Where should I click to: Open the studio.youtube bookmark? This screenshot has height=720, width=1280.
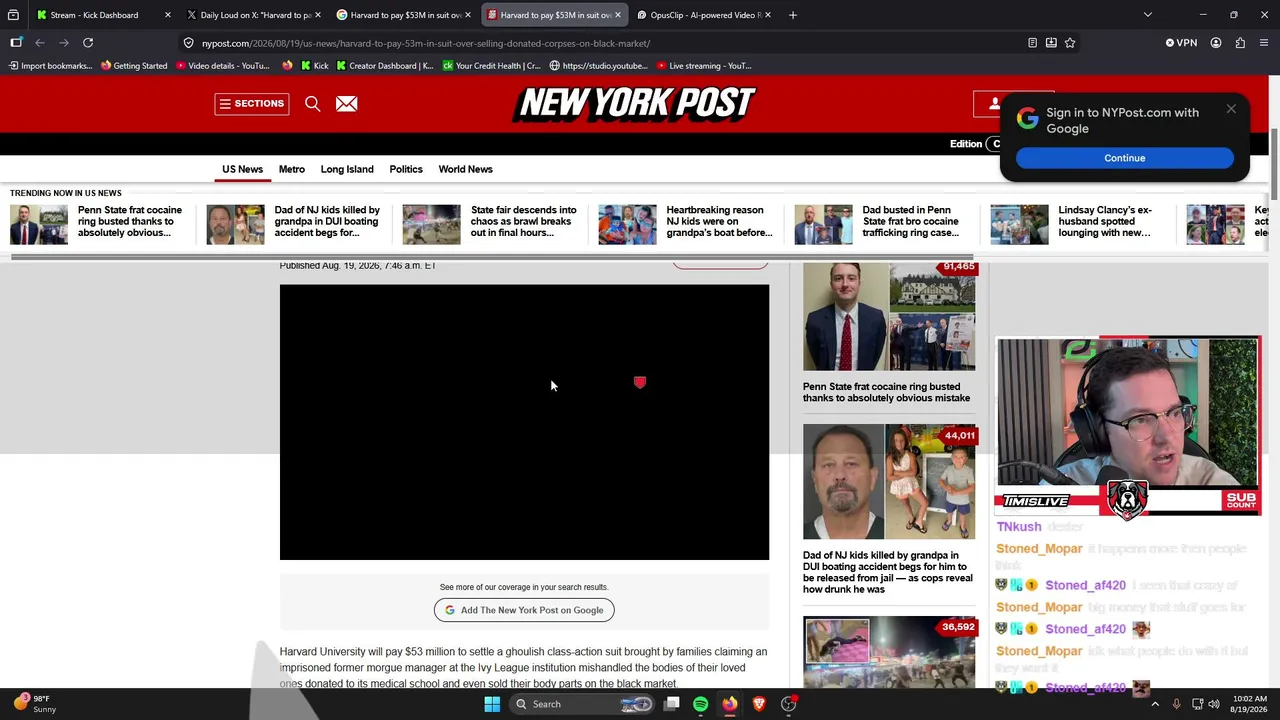(x=598, y=66)
